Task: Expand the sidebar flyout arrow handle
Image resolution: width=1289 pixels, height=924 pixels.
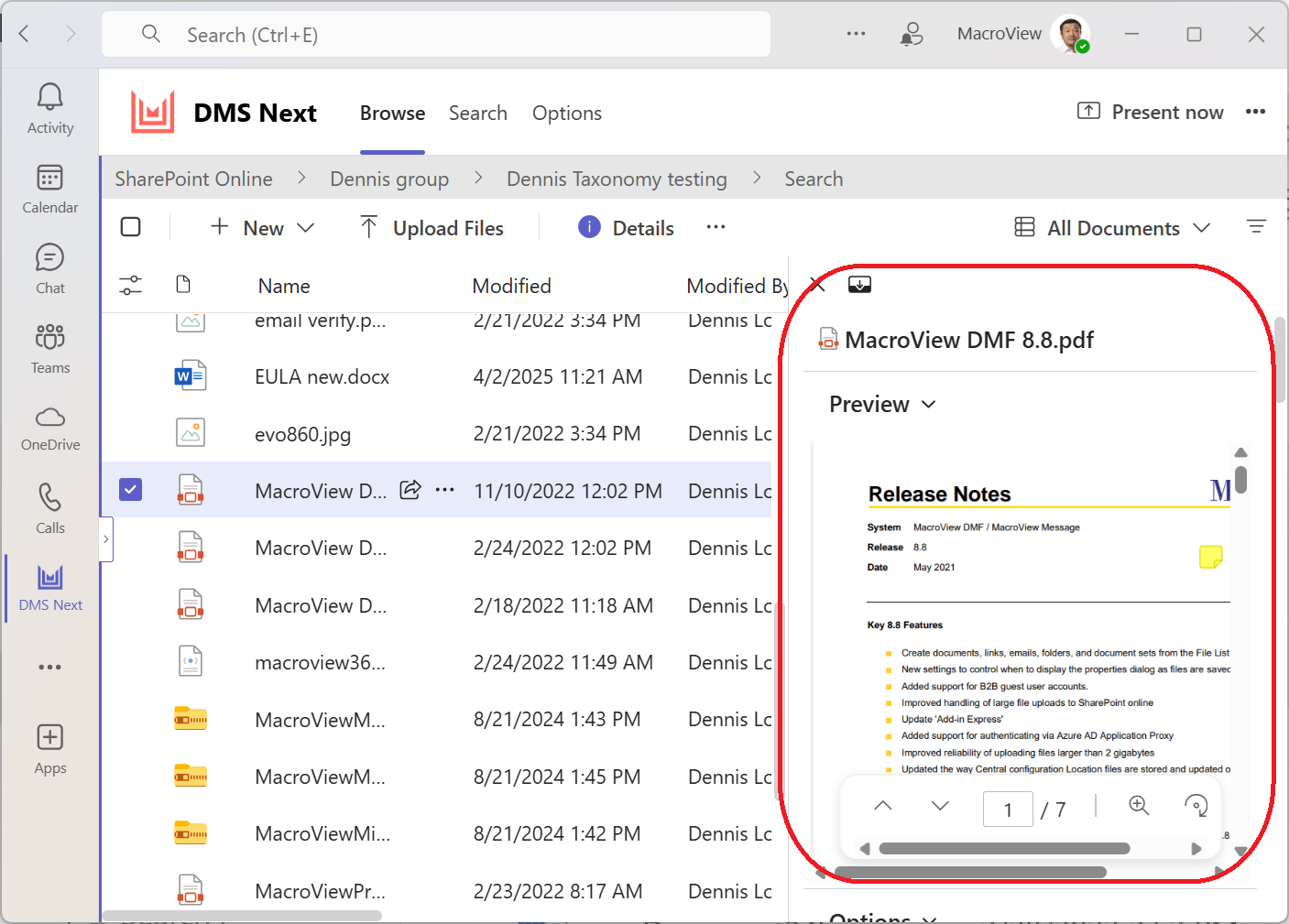Action: pos(106,539)
